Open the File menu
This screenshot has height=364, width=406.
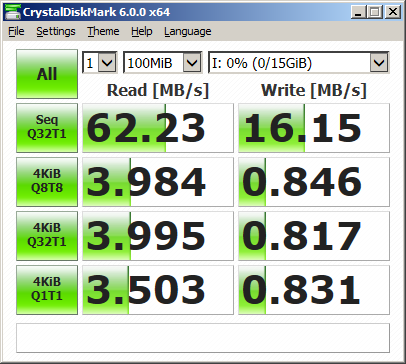[16, 31]
